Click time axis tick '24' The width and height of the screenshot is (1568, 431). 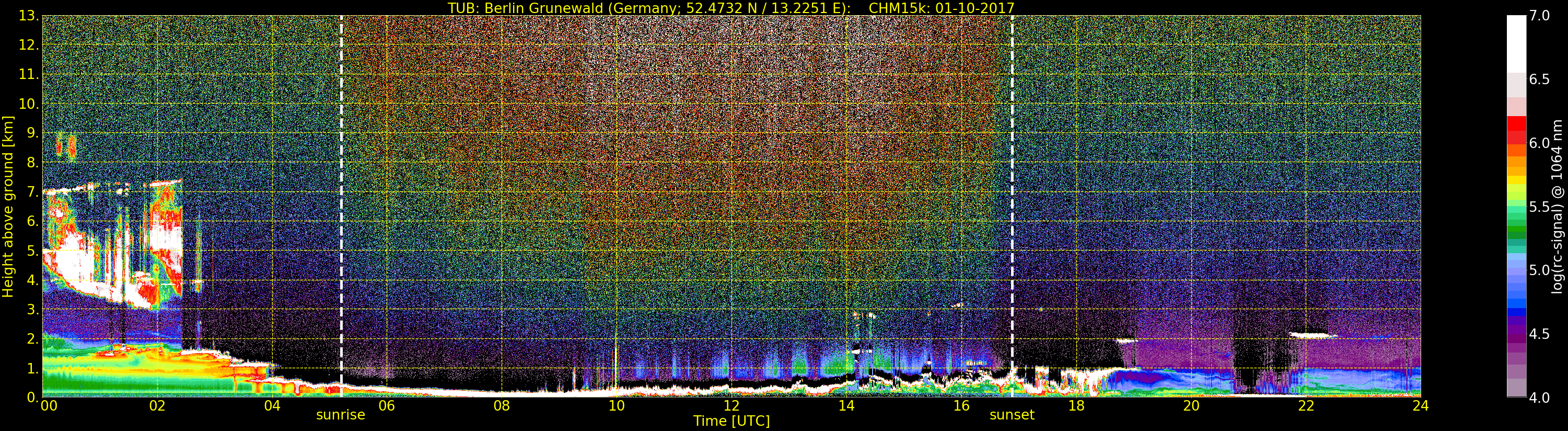coord(1420,406)
